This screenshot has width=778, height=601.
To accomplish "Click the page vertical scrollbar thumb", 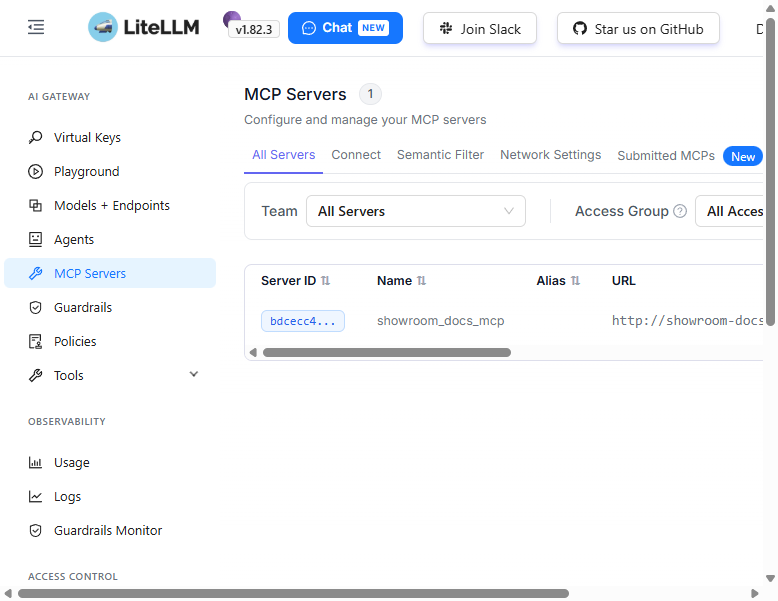I will click(x=770, y=172).
